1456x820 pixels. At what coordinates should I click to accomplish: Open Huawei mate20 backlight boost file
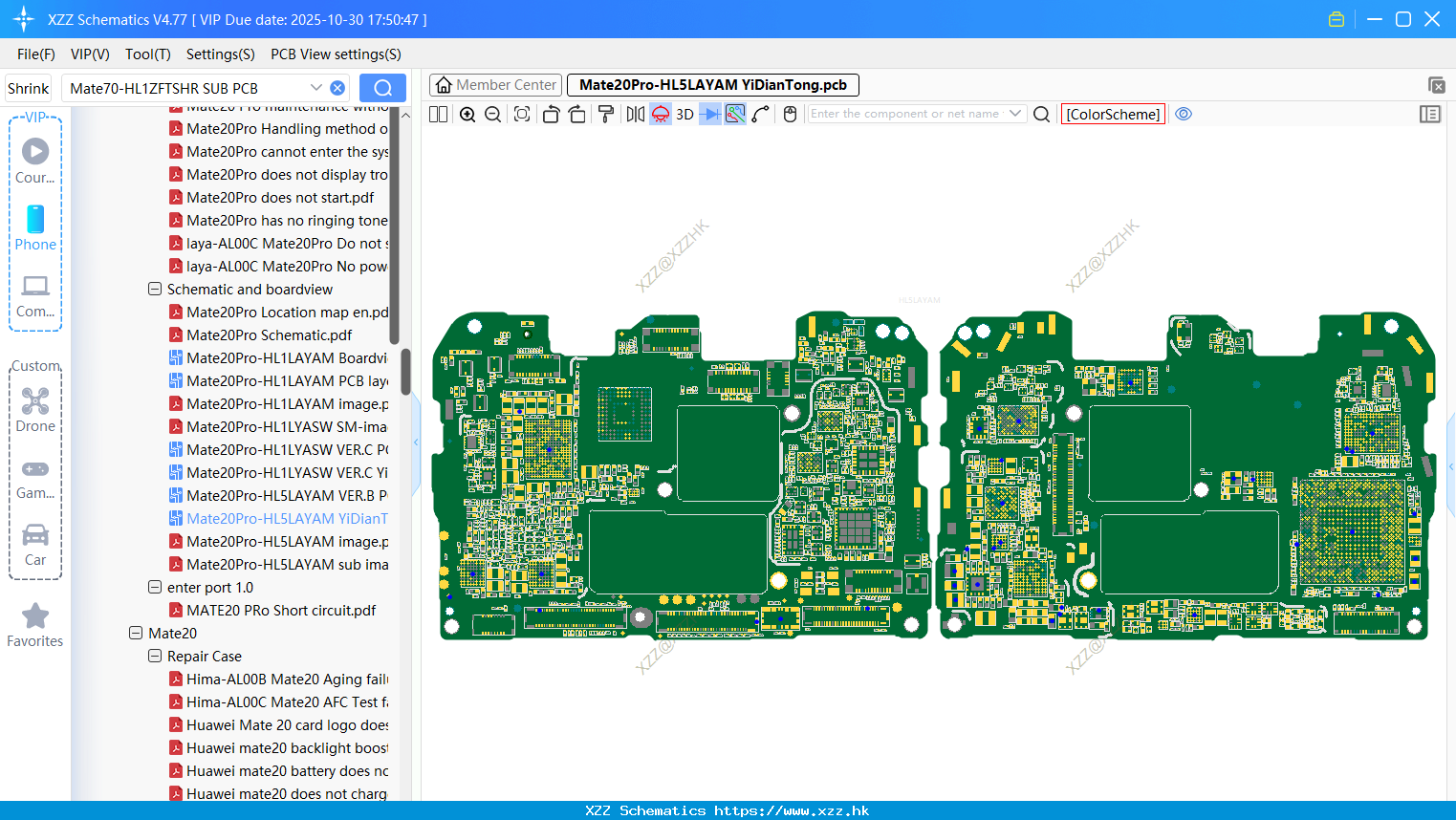(278, 747)
